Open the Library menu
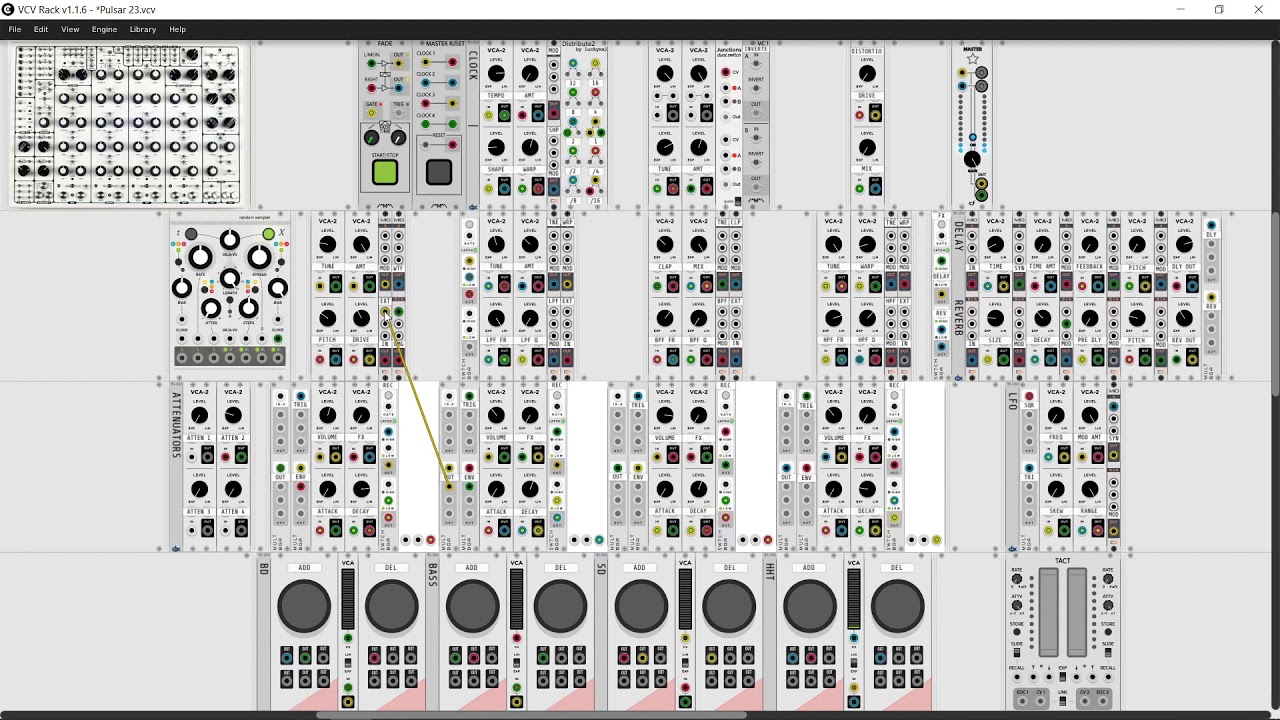 click(143, 29)
